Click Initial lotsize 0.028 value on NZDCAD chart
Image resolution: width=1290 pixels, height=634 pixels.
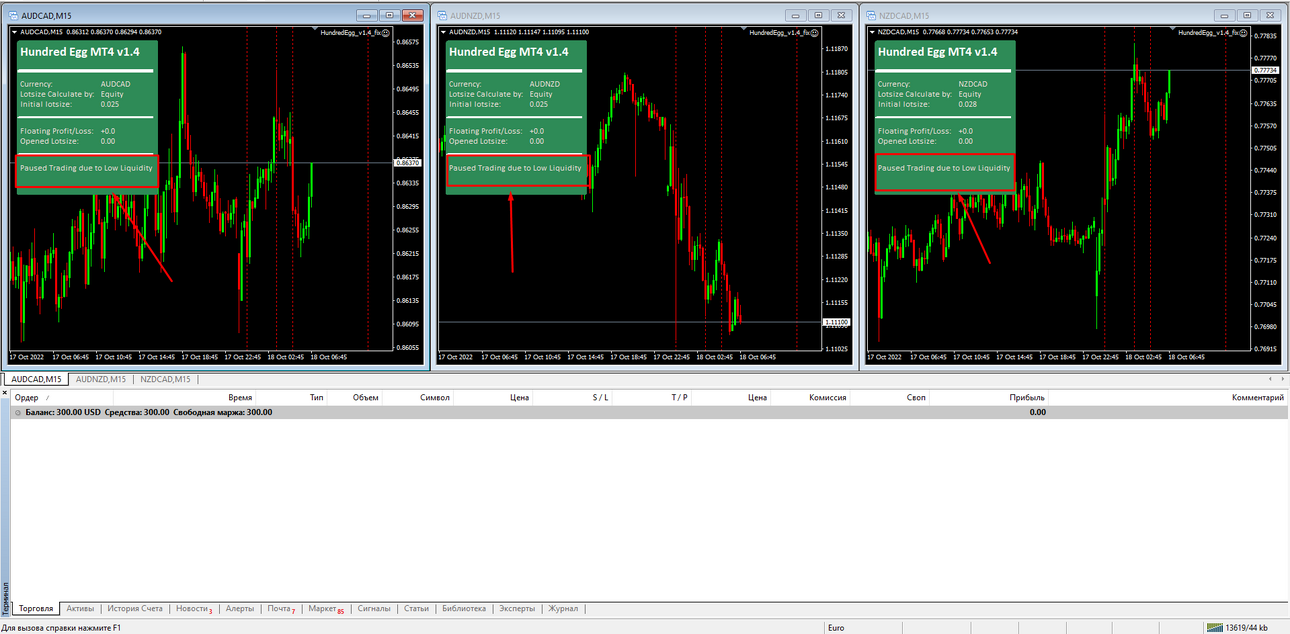point(967,104)
